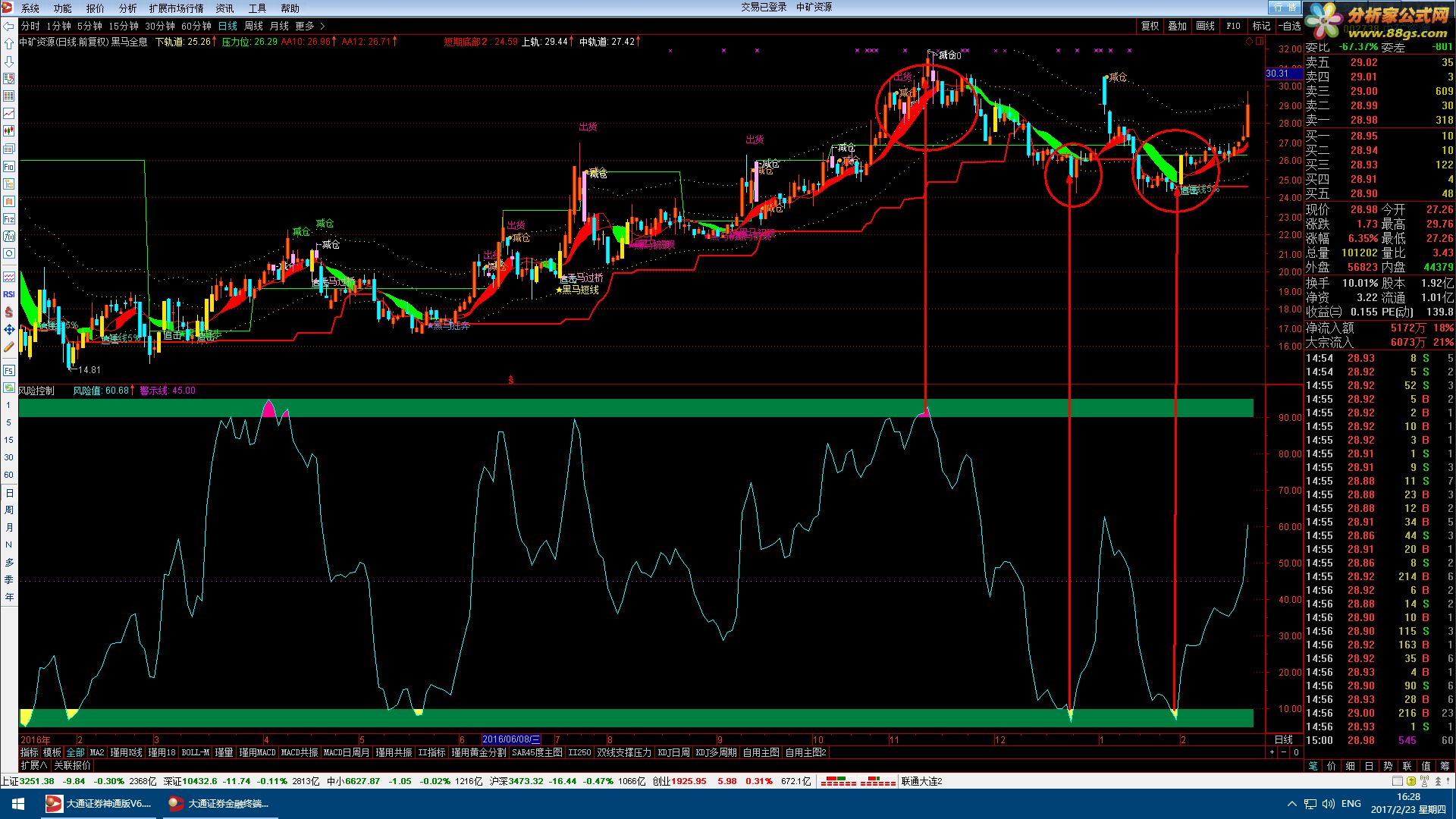Select BOLL-M indicator tab
The image size is (1456, 819).
[196, 752]
